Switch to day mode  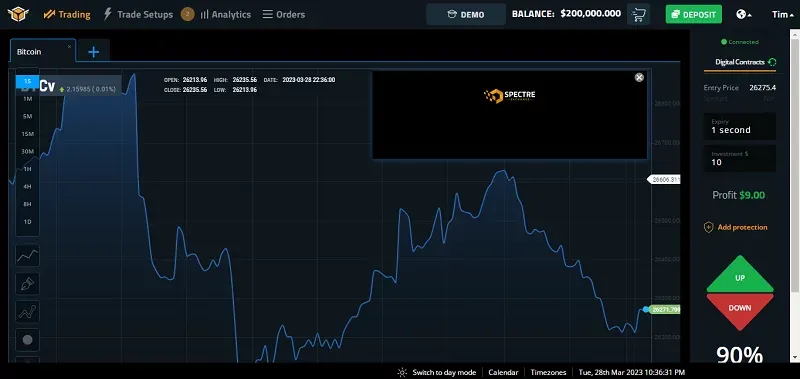pyautogui.click(x=437, y=372)
